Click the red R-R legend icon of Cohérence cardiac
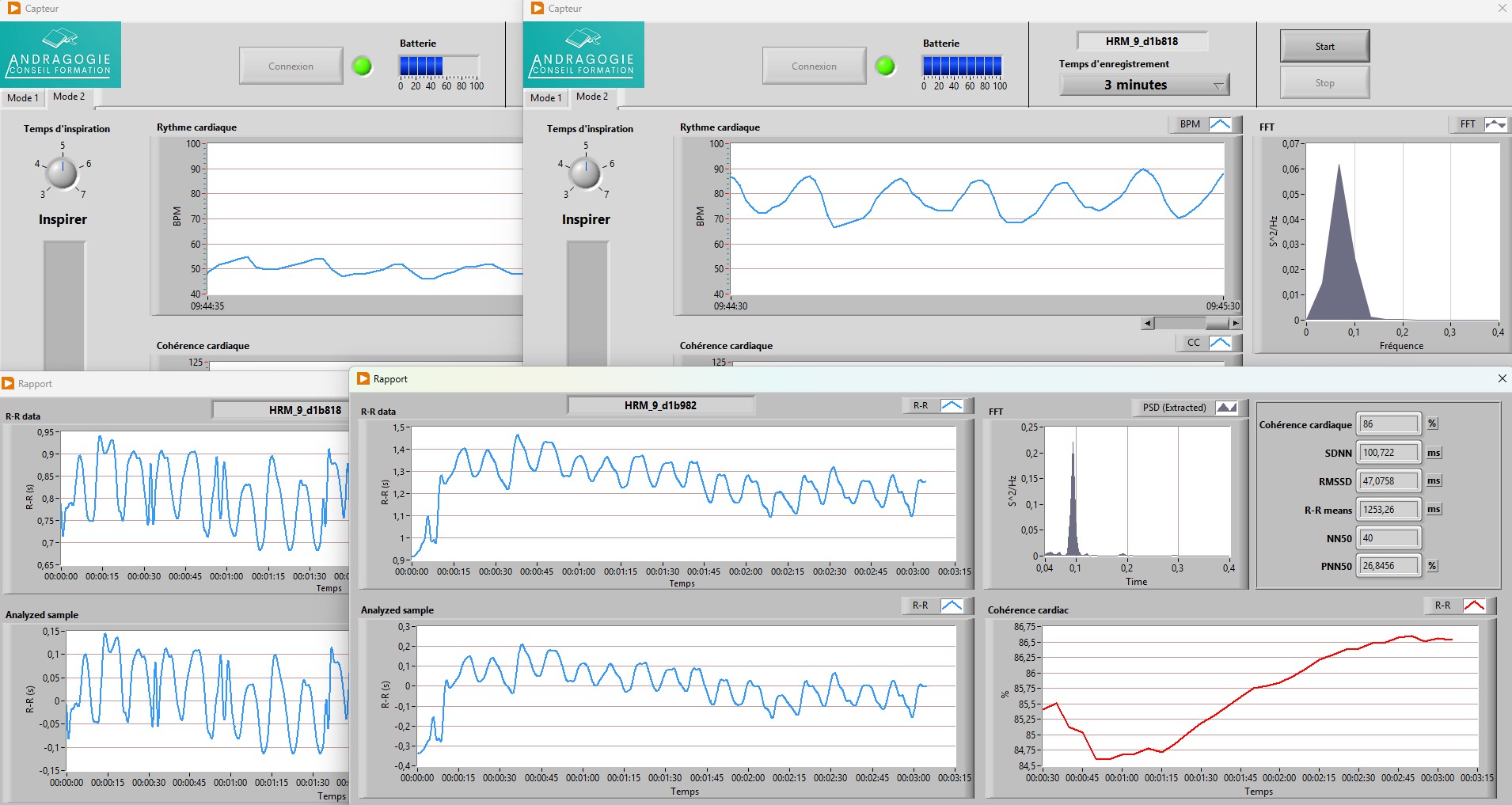The height and width of the screenshot is (805, 1512). [1473, 606]
